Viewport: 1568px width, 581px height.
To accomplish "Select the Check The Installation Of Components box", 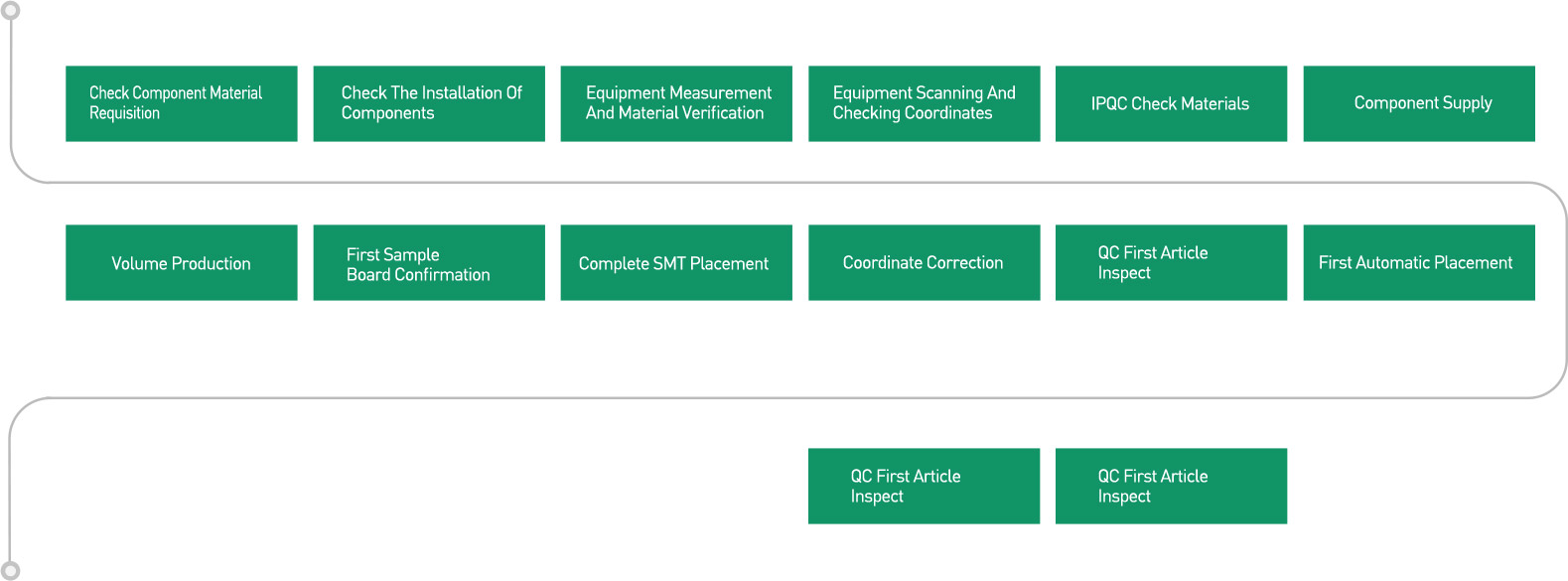I will click(x=429, y=103).
